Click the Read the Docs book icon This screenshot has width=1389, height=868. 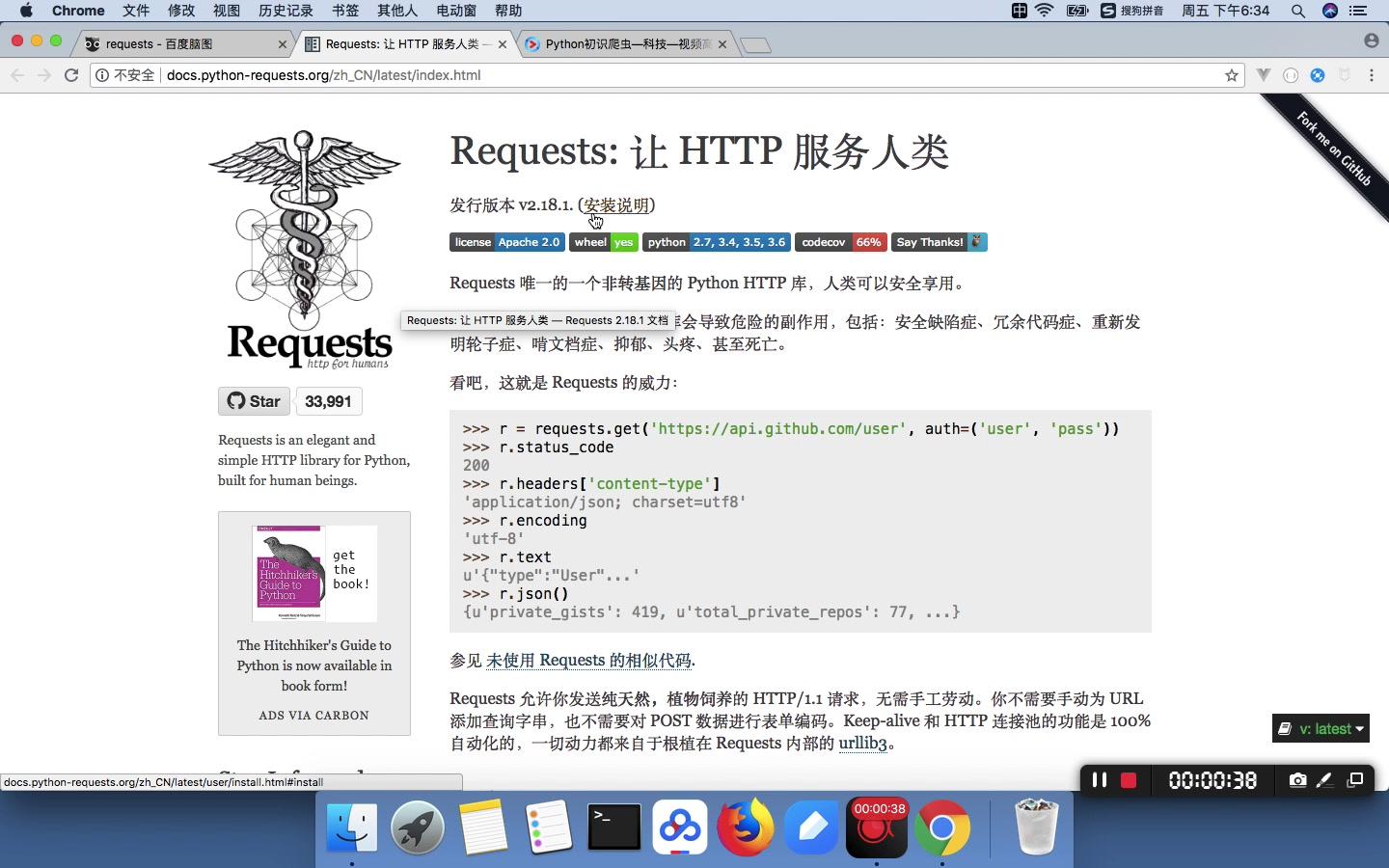click(1283, 729)
